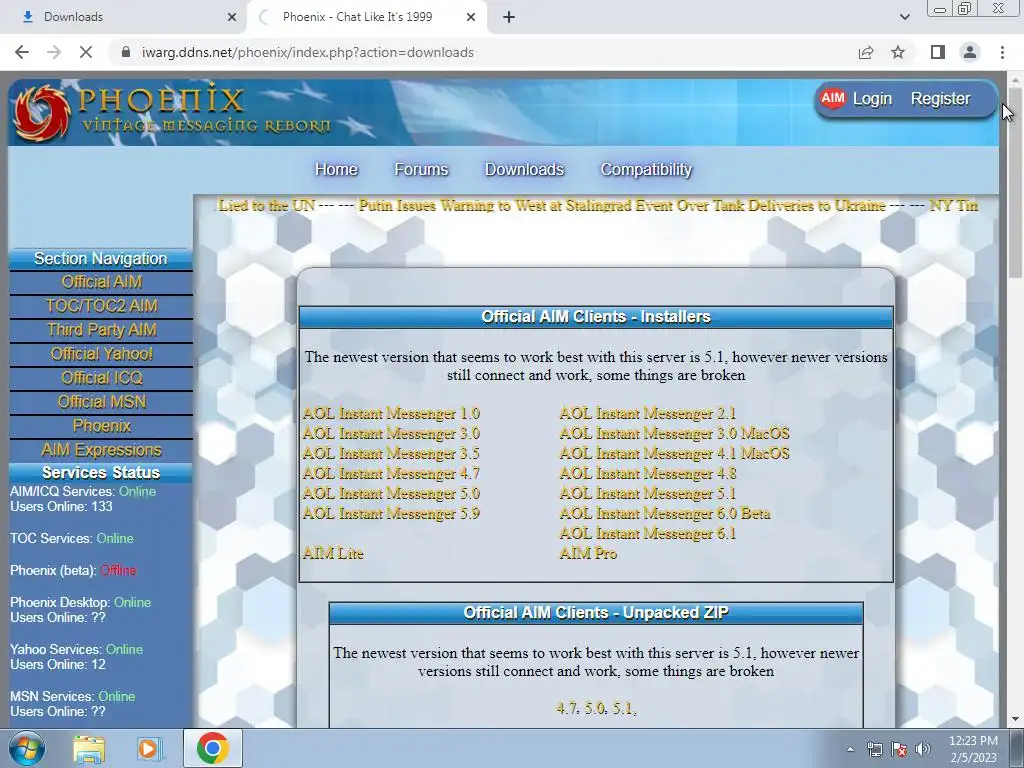Screen dimensions: 1024x768
Task: Open a new browser tab
Action: pos(509,17)
